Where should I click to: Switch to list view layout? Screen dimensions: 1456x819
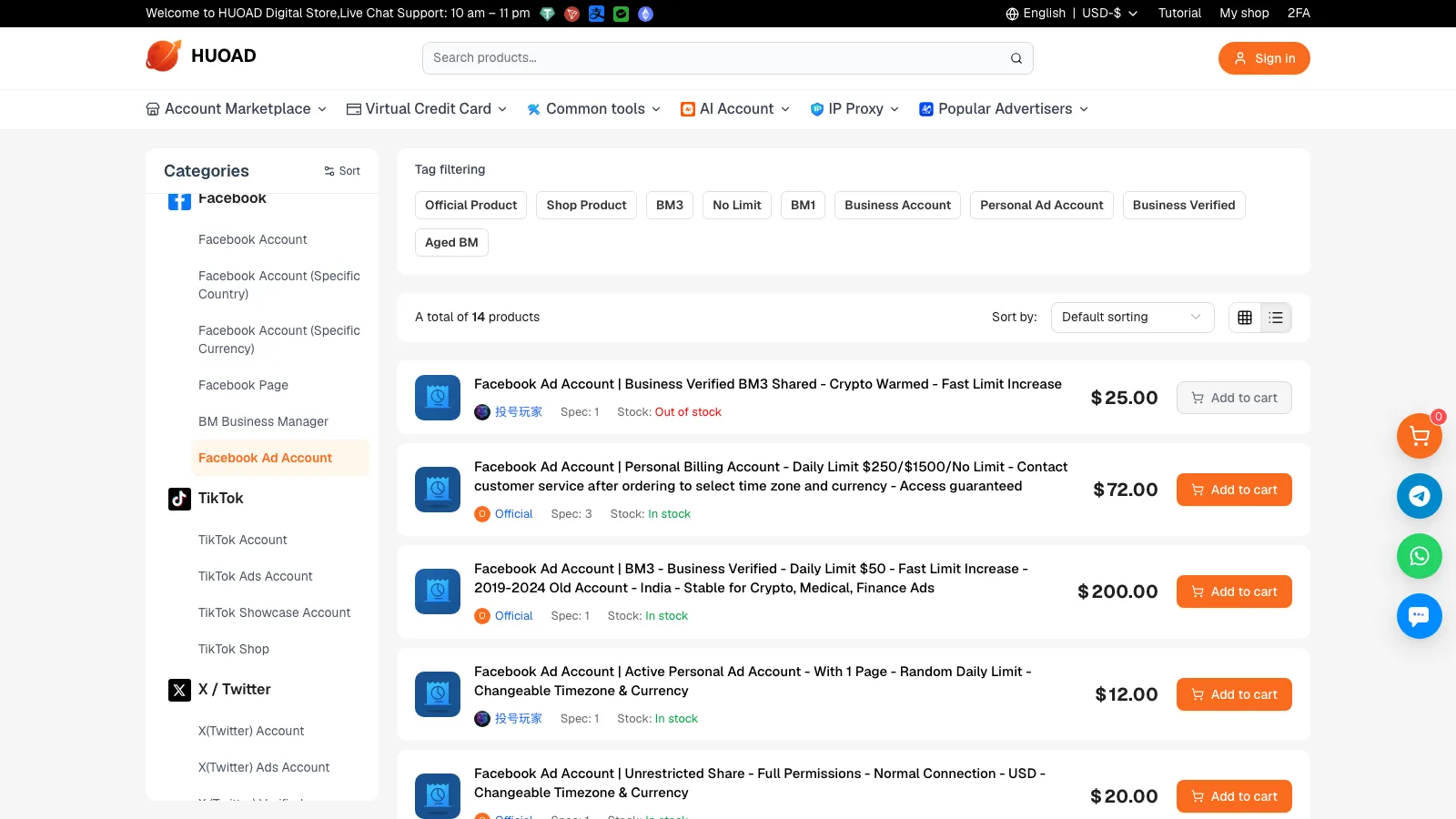pyautogui.click(x=1276, y=318)
